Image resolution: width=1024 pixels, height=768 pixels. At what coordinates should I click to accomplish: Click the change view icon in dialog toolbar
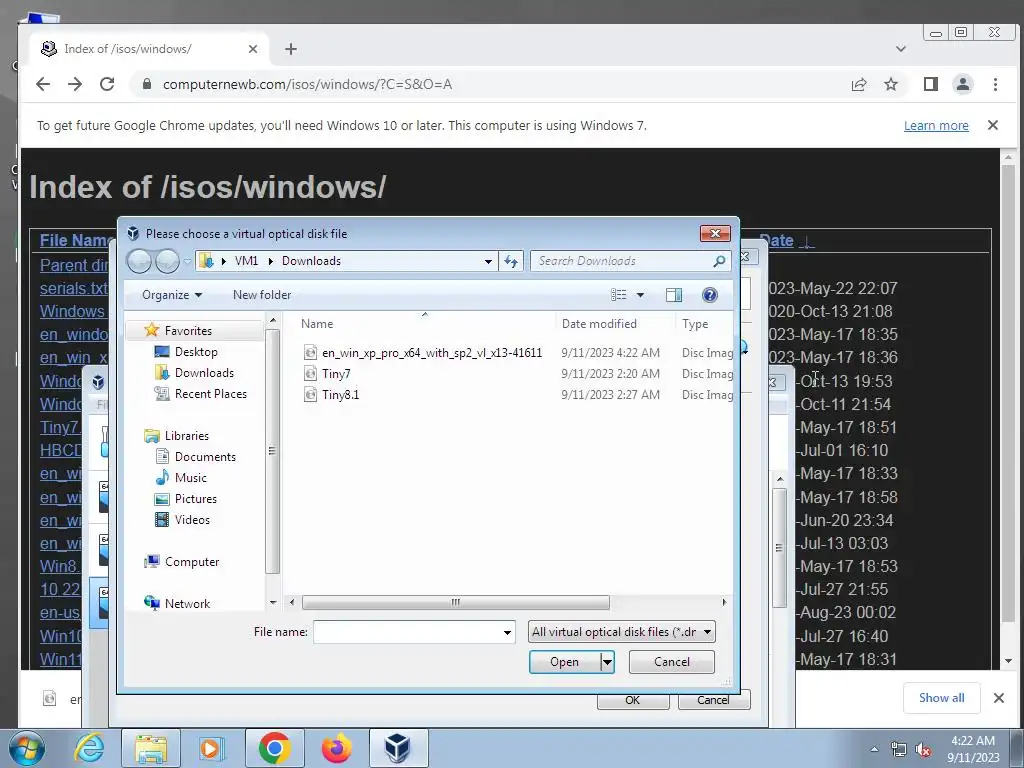(618, 295)
